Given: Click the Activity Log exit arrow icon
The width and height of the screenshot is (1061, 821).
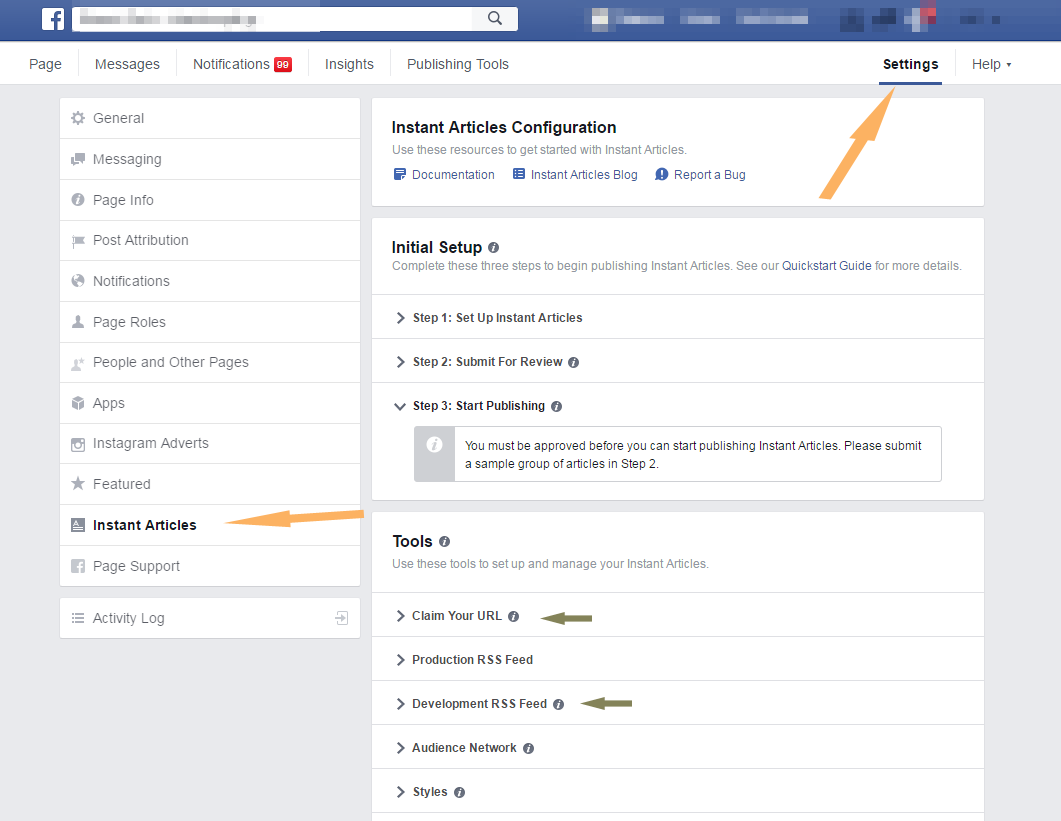Looking at the screenshot, I should pyautogui.click(x=342, y=618).
